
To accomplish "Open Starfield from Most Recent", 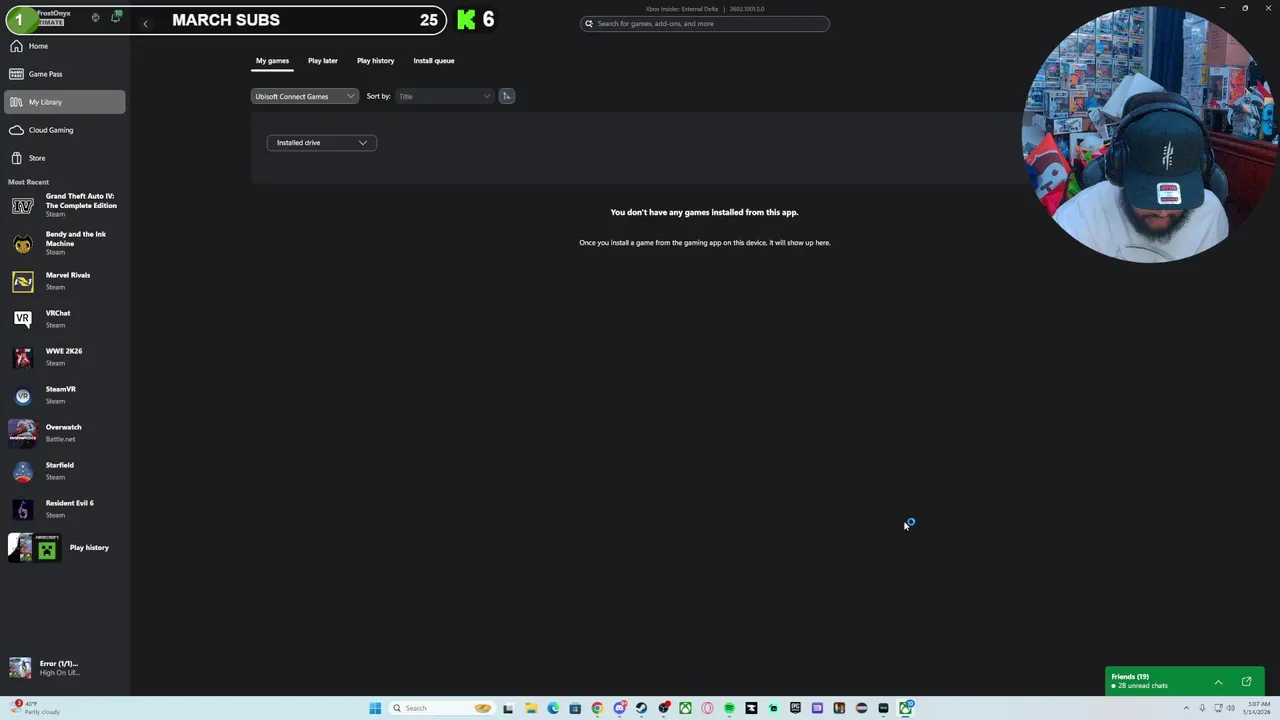I will click(x=64, y=471).
